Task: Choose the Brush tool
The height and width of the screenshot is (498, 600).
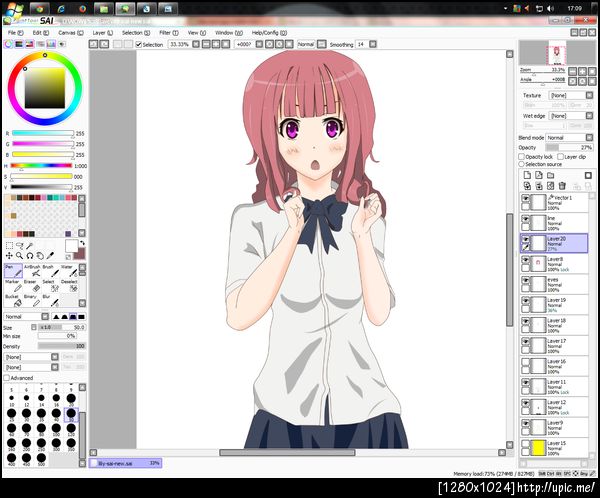Action: pos(51,271)
